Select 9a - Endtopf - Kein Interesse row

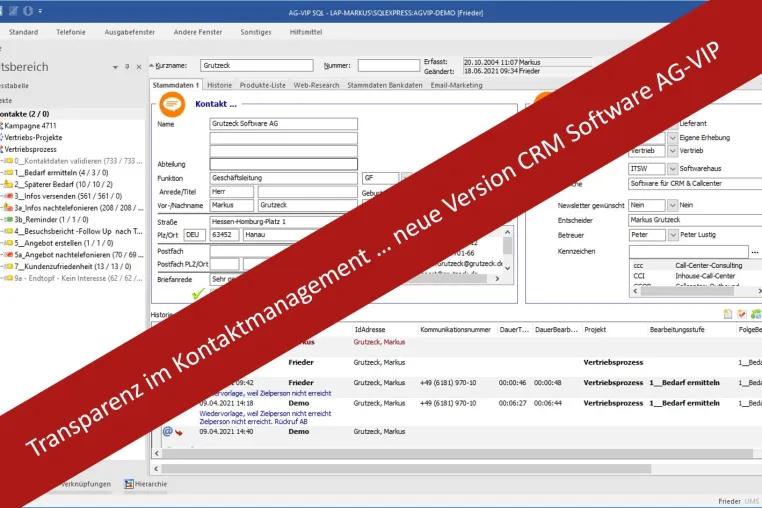tap(78, 278)
